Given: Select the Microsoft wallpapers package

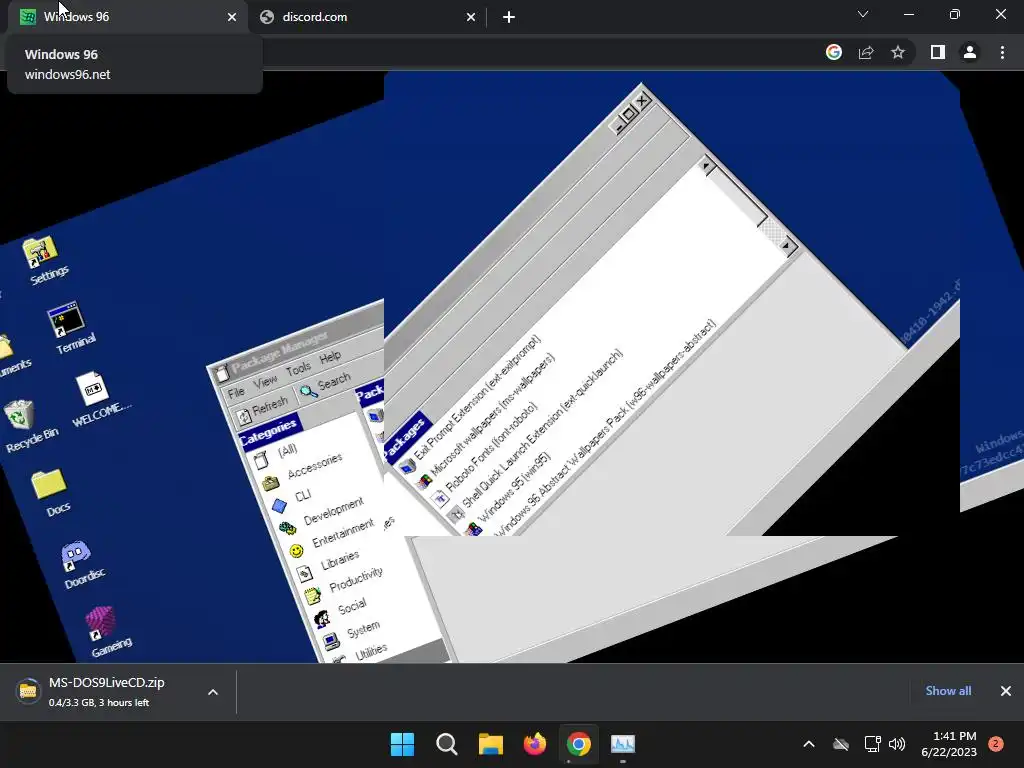Looking at the screenshot, I should click(487, 421).
